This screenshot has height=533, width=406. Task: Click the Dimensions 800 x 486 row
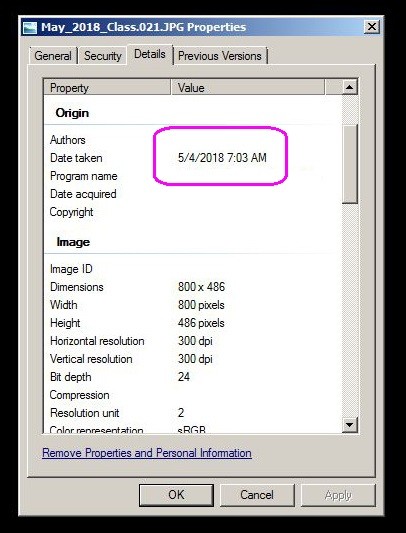193,287
